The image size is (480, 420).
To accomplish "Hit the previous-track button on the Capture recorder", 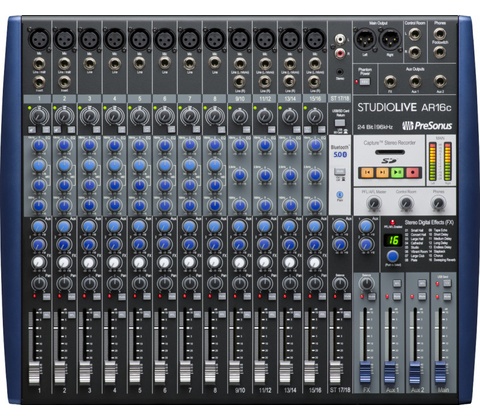I will pyautogui.click(x=367, y=172).
